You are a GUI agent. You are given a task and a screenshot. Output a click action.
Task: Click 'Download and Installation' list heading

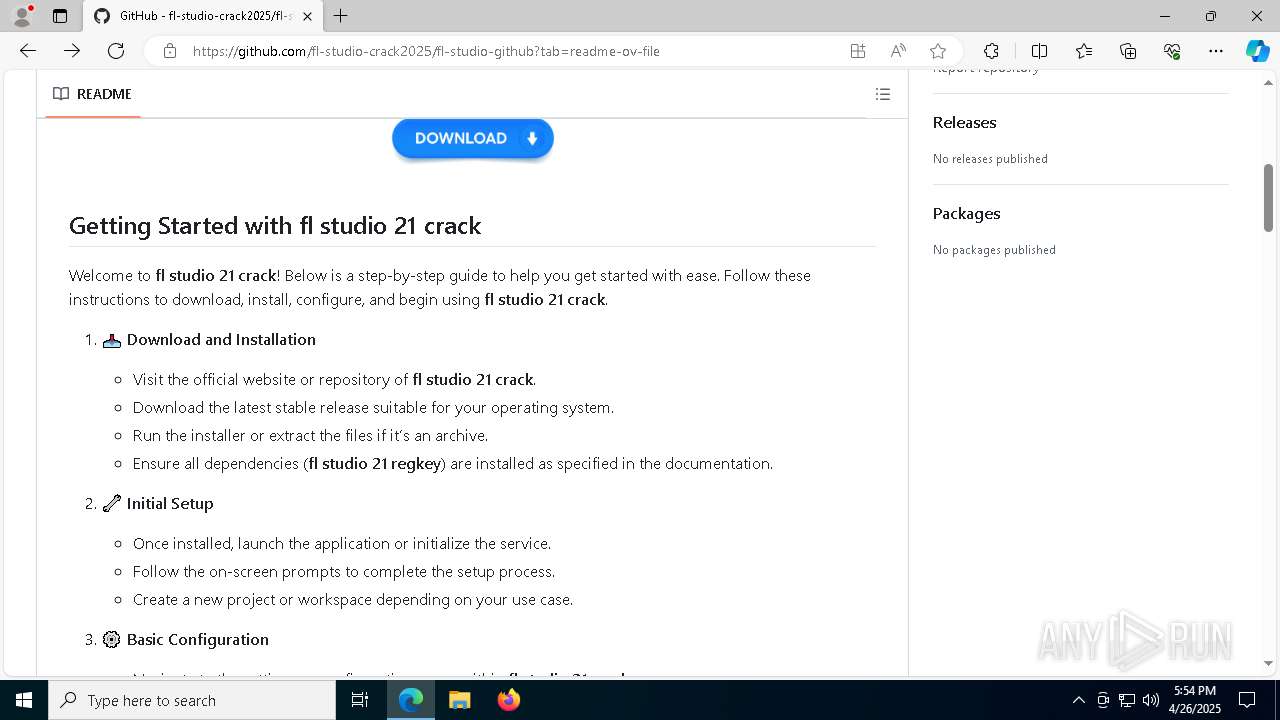coord(221,339)
